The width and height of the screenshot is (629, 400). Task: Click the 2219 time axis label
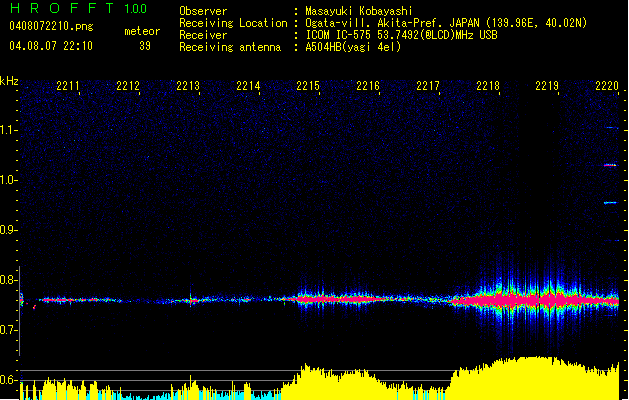[x=547, y=85]
